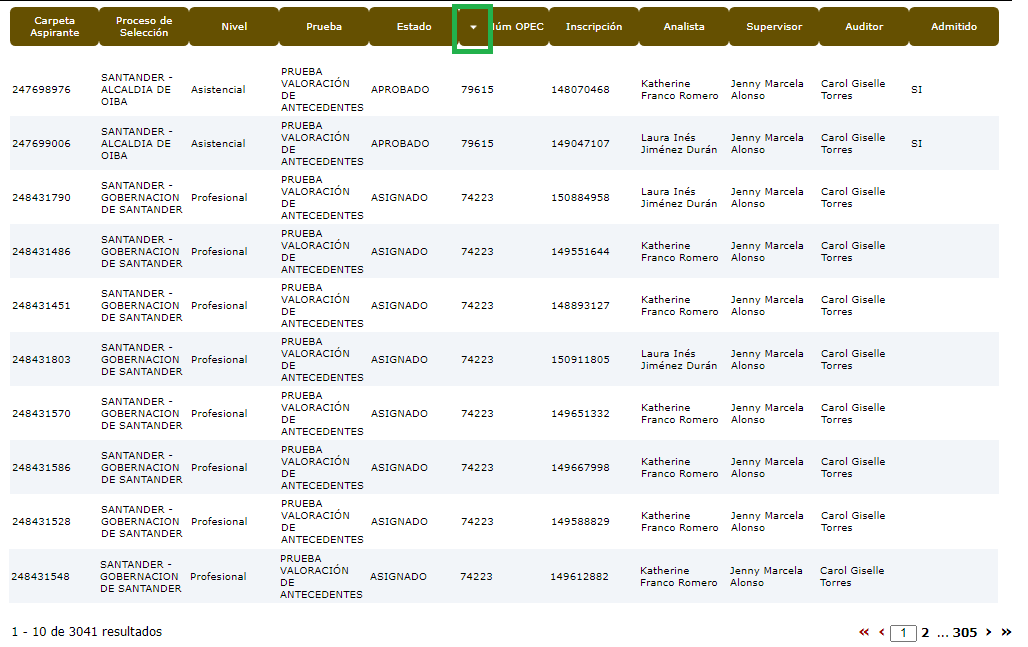Screen dimensions: 1028x647
Task: Click the Supervisor column header
Action: (774, 27)
